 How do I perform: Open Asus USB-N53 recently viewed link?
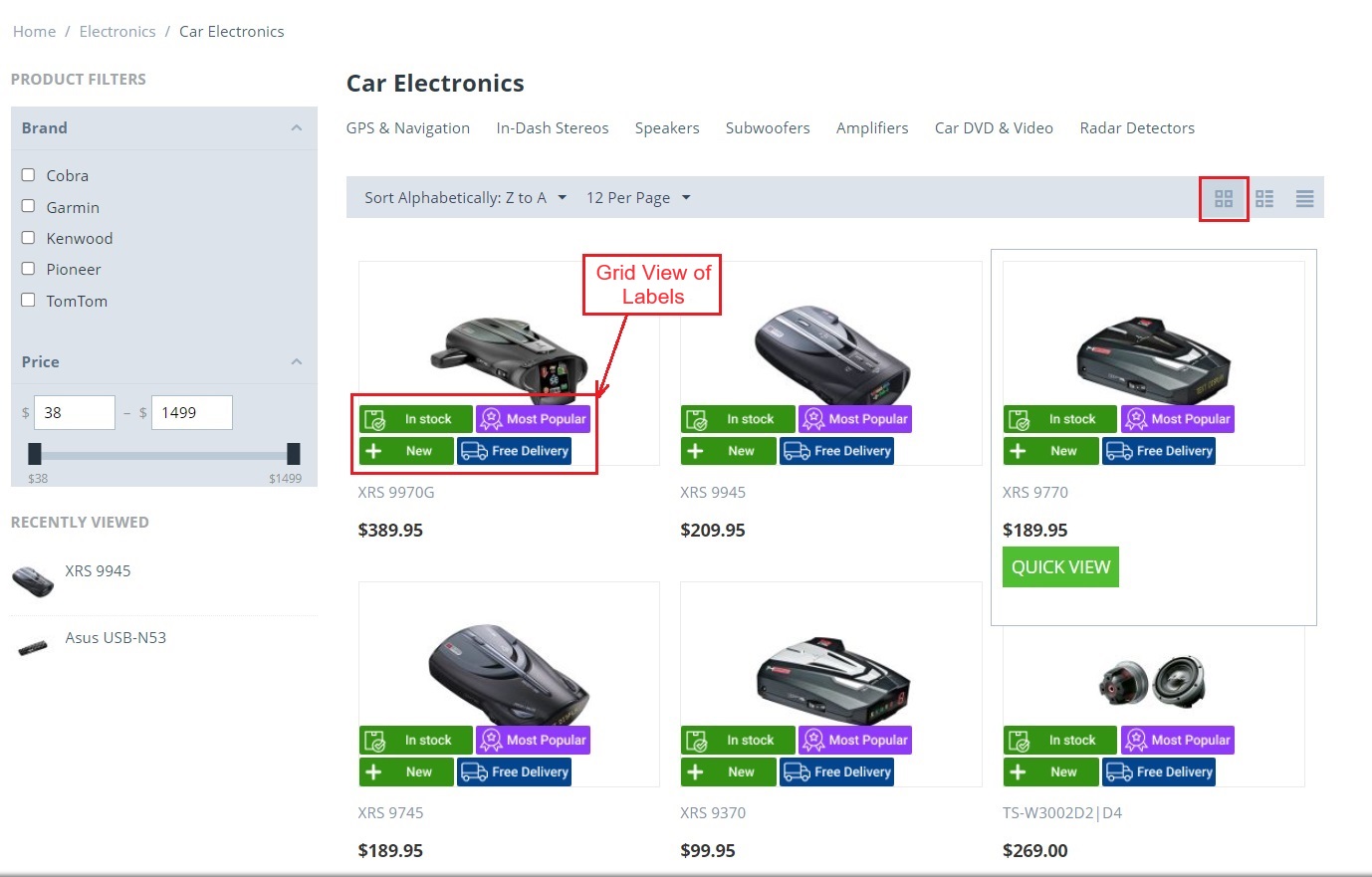tap(115, 638)
